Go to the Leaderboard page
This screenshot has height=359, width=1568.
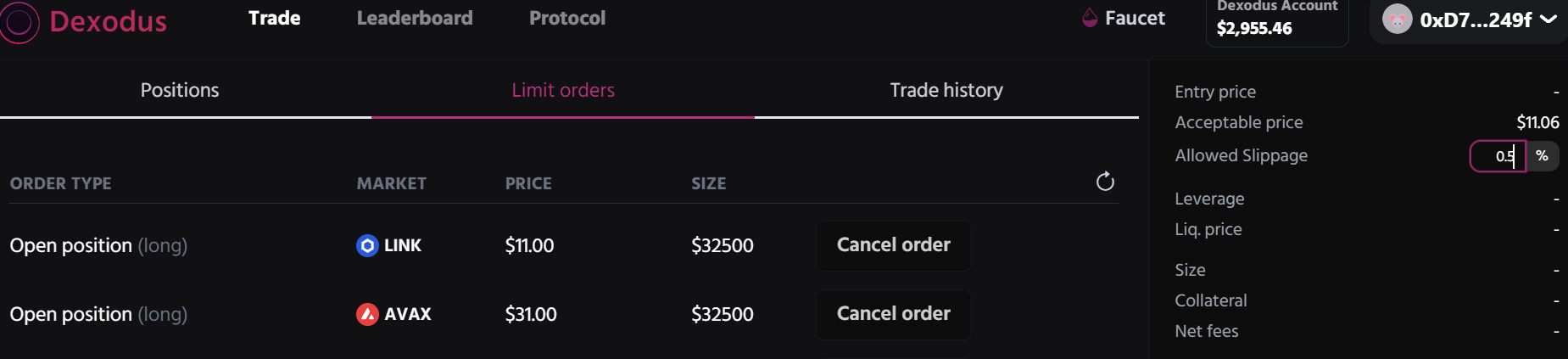[415, 18]
